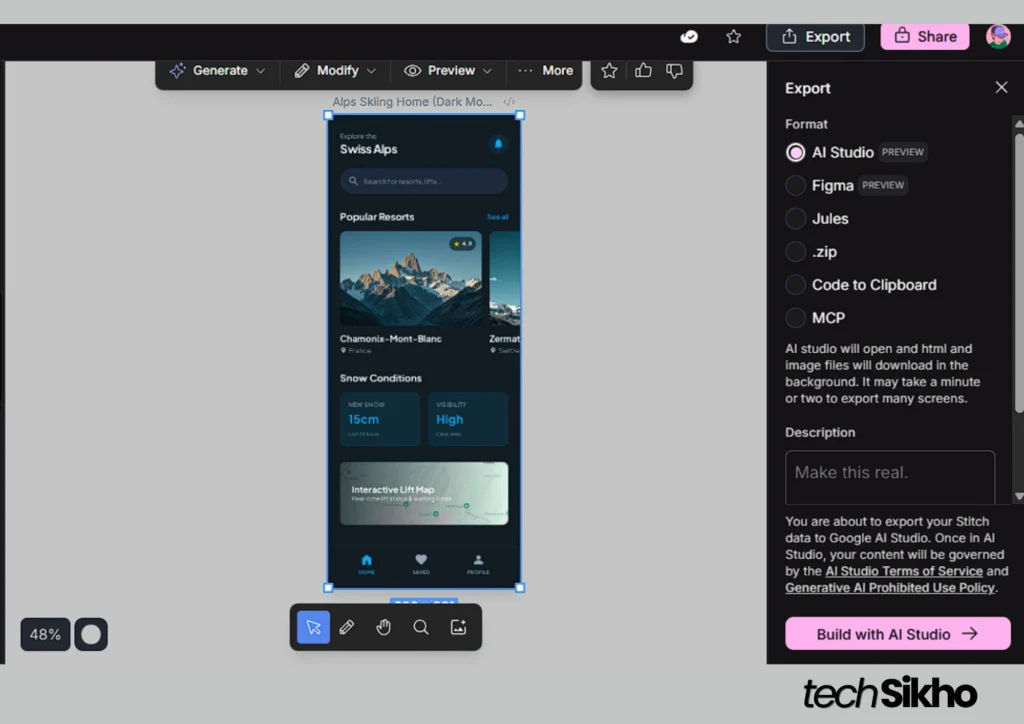Close the Export panel
Image resolution: width=1024 pixels, height=724 pixels.
(1001, 88)
